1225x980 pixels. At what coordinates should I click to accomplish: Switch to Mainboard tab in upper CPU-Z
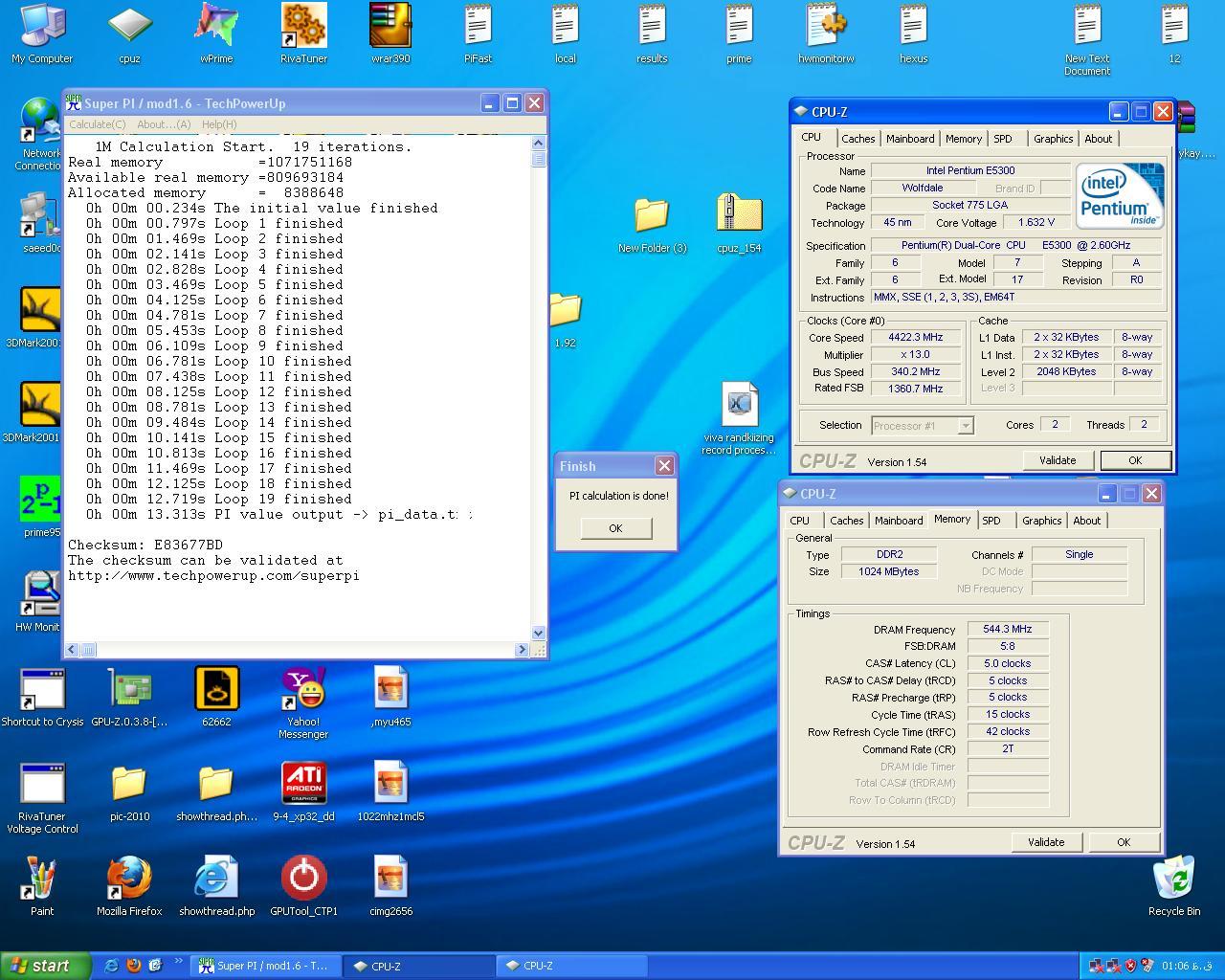[x=910, y=139]
